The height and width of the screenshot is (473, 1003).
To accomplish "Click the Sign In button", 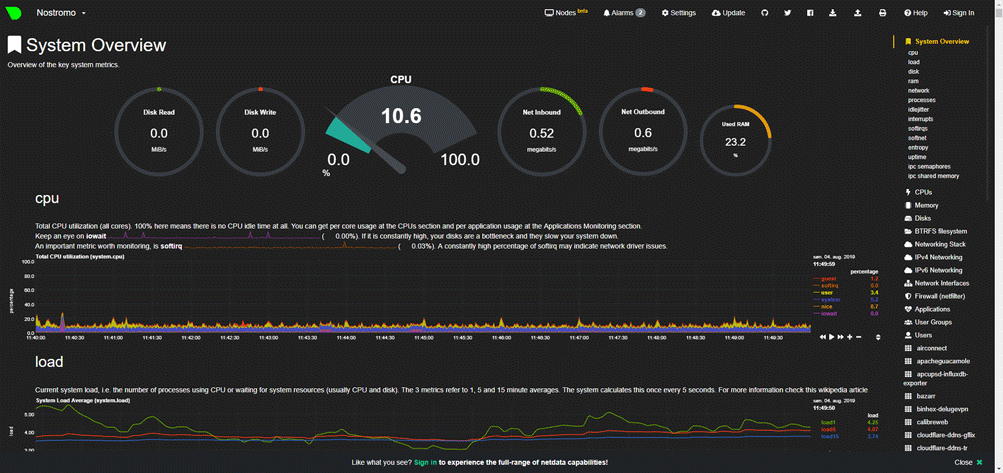I will click(958, 13).
